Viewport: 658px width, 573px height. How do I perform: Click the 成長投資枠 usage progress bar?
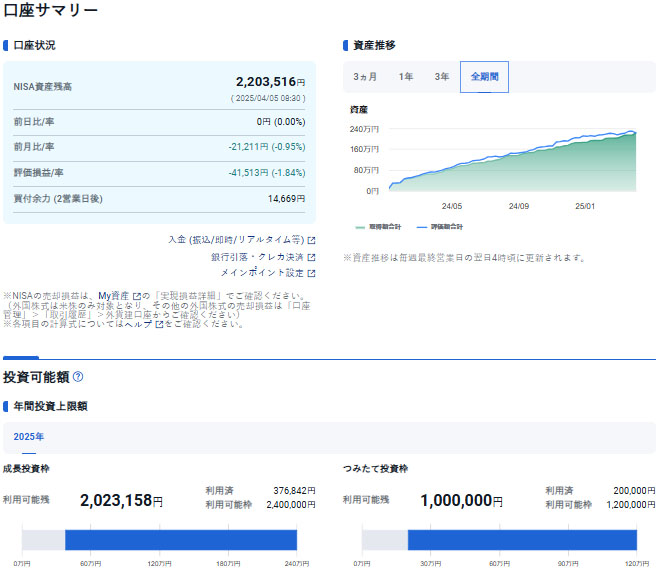[x=160, y=540]
